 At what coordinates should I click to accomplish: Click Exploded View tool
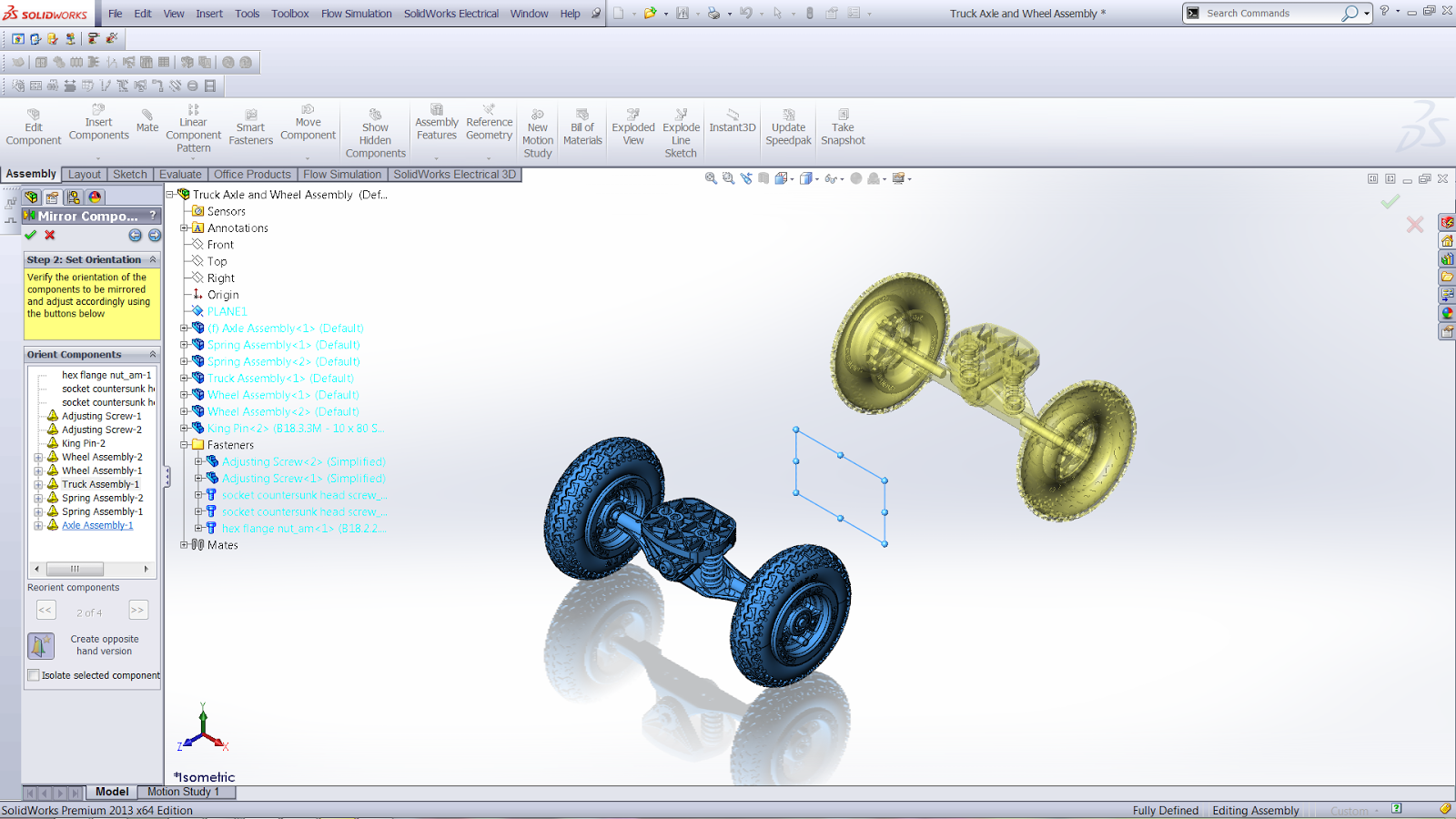coord(633,127)
